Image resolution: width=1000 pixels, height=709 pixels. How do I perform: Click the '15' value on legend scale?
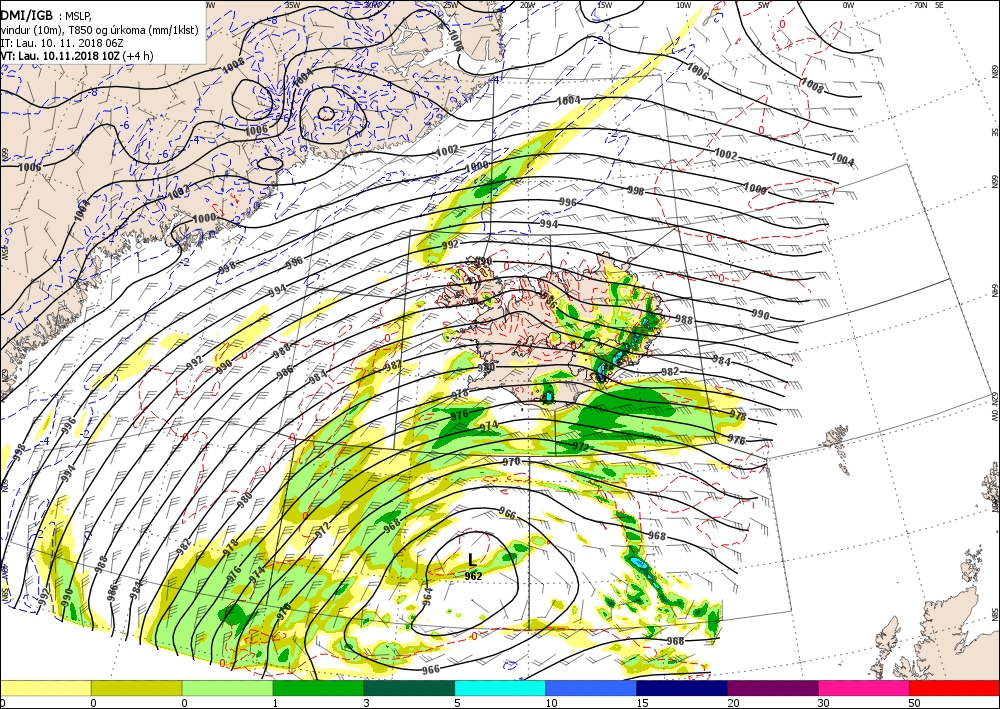point(642,703)
